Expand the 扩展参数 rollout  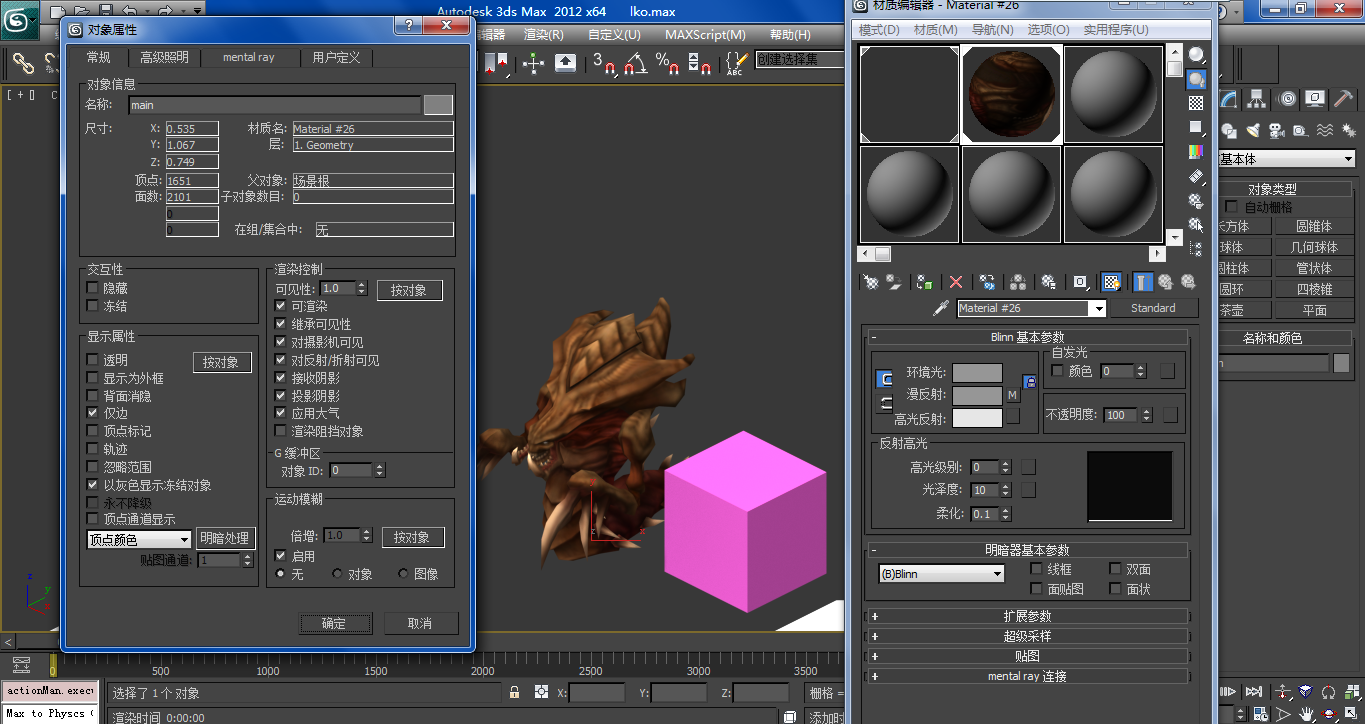point(1027,616)
